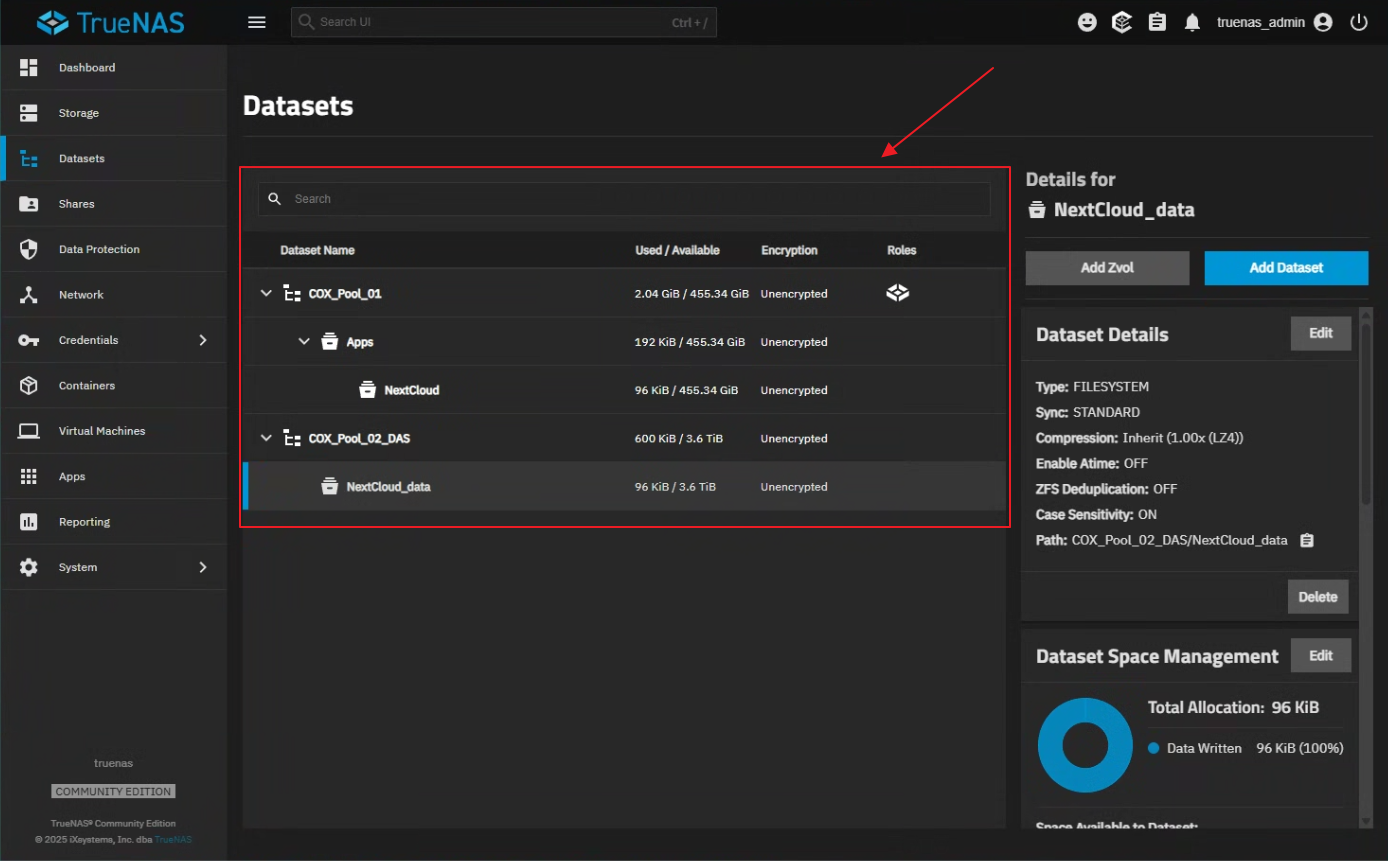Collapse the COX_Pool_02_DAS tree node

click(x=266, y=438)
